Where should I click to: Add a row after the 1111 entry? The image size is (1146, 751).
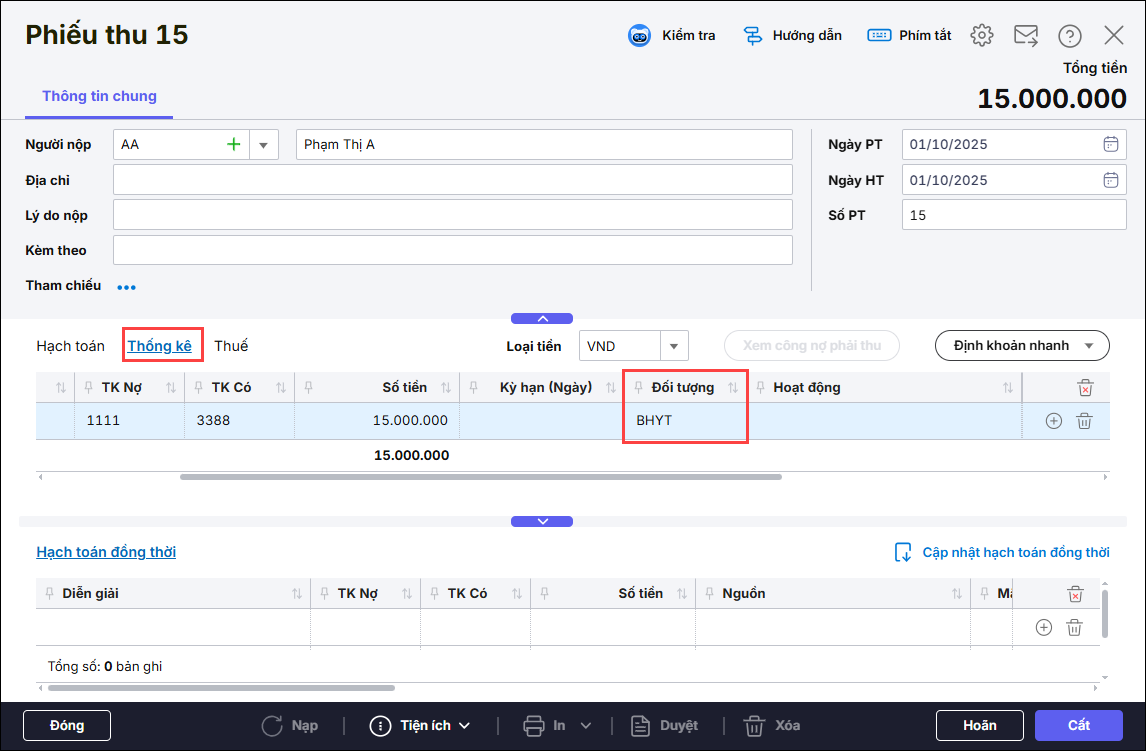[1053, 421]
